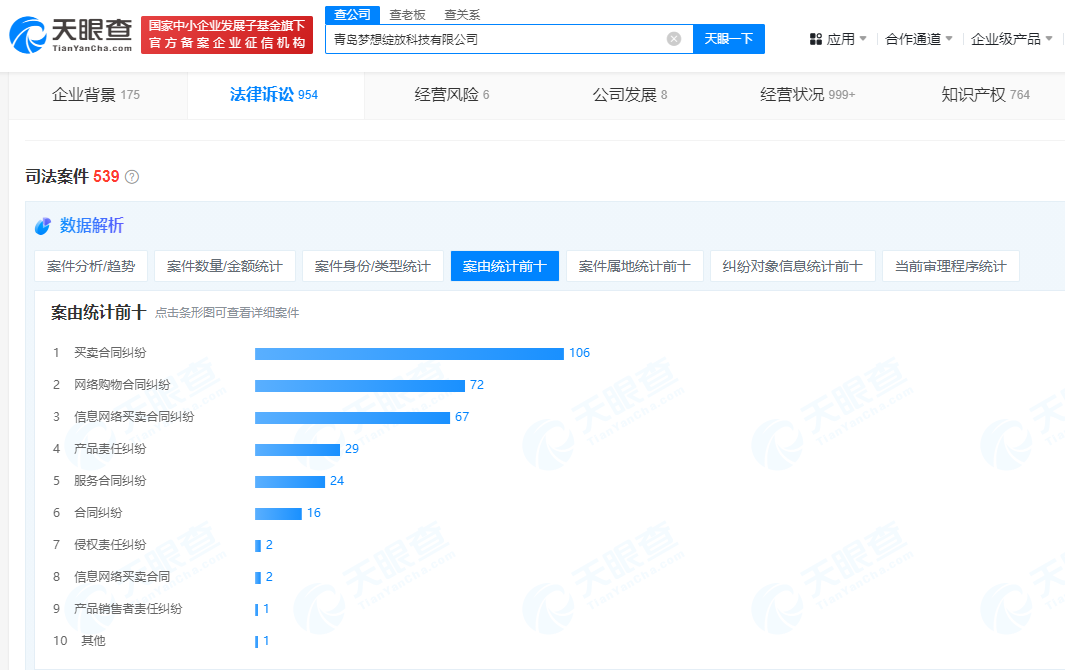Open the 经营风险 tab
This screenshot has height=670, width=1065.
pyautogui.click(x=452, y=95)
